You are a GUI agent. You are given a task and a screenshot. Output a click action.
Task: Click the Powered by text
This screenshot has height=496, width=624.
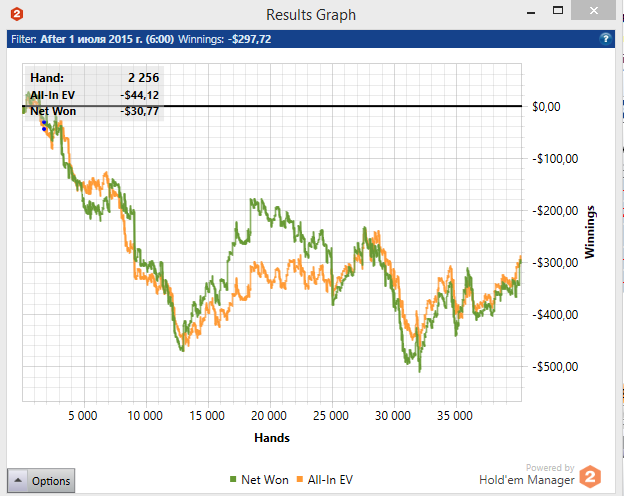tap(550, 467)
